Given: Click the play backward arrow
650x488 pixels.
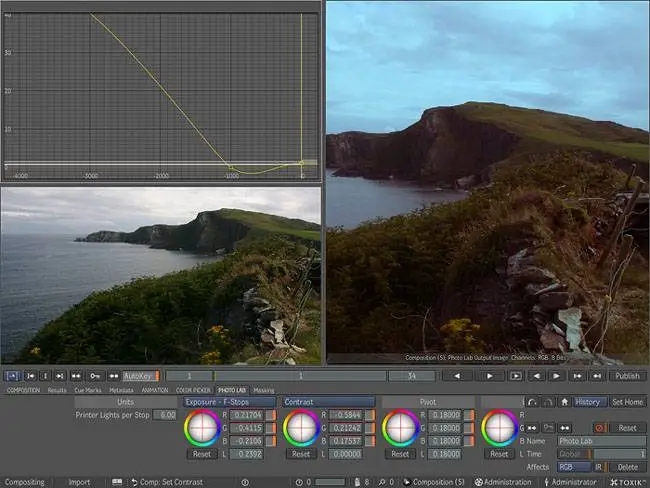Looking at the screenshot, I should 457,376.
